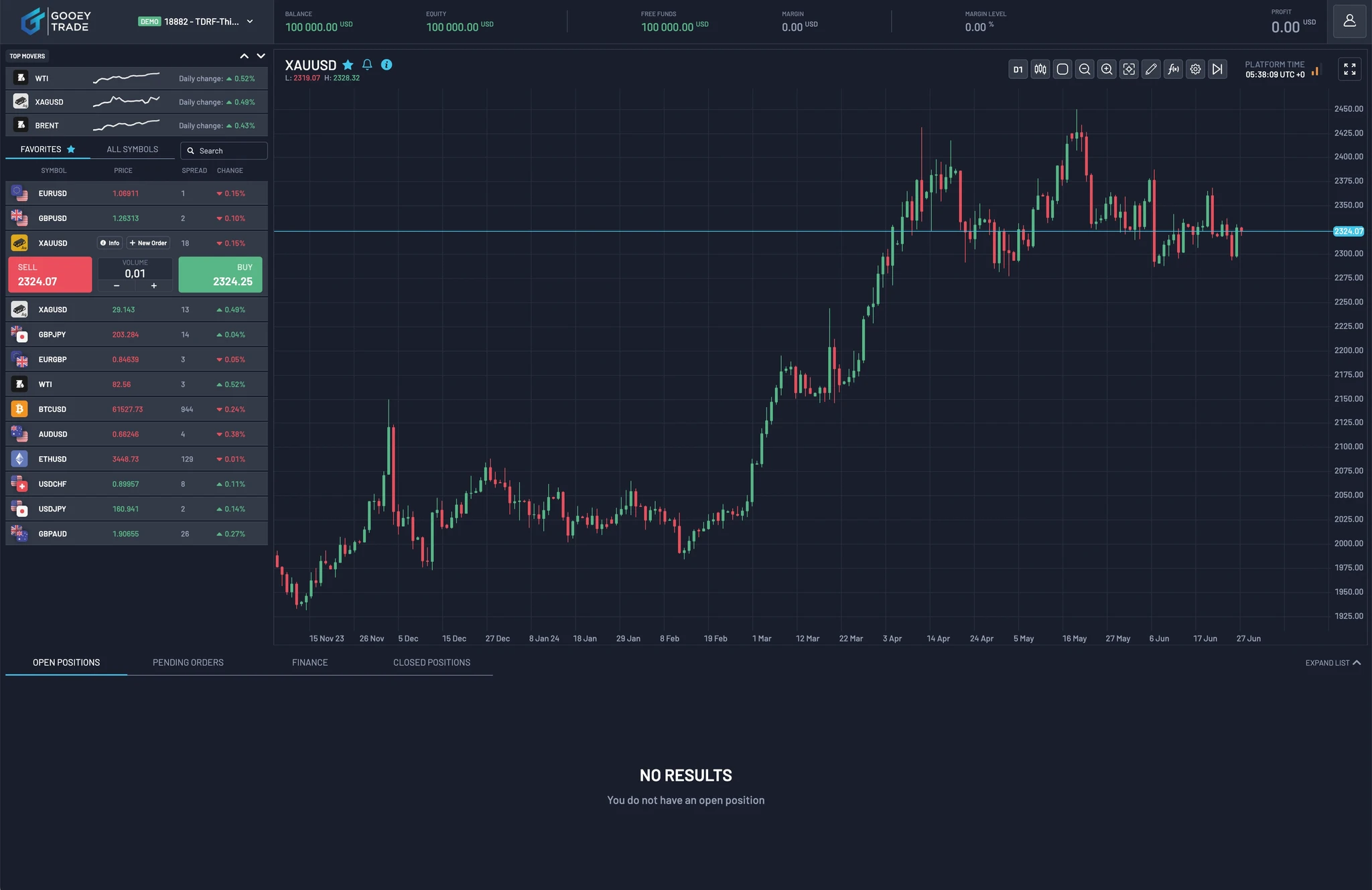Image resolution: width=1372 pixels, height=890 pixels.
Task: Switch to the Pending Orders tab
Action: 188,662
